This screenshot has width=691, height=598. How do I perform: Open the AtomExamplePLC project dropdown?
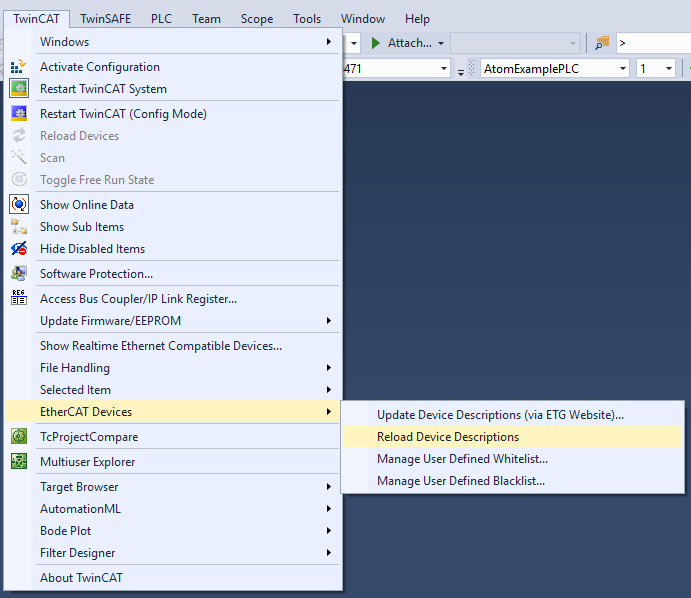coord(622,68)
